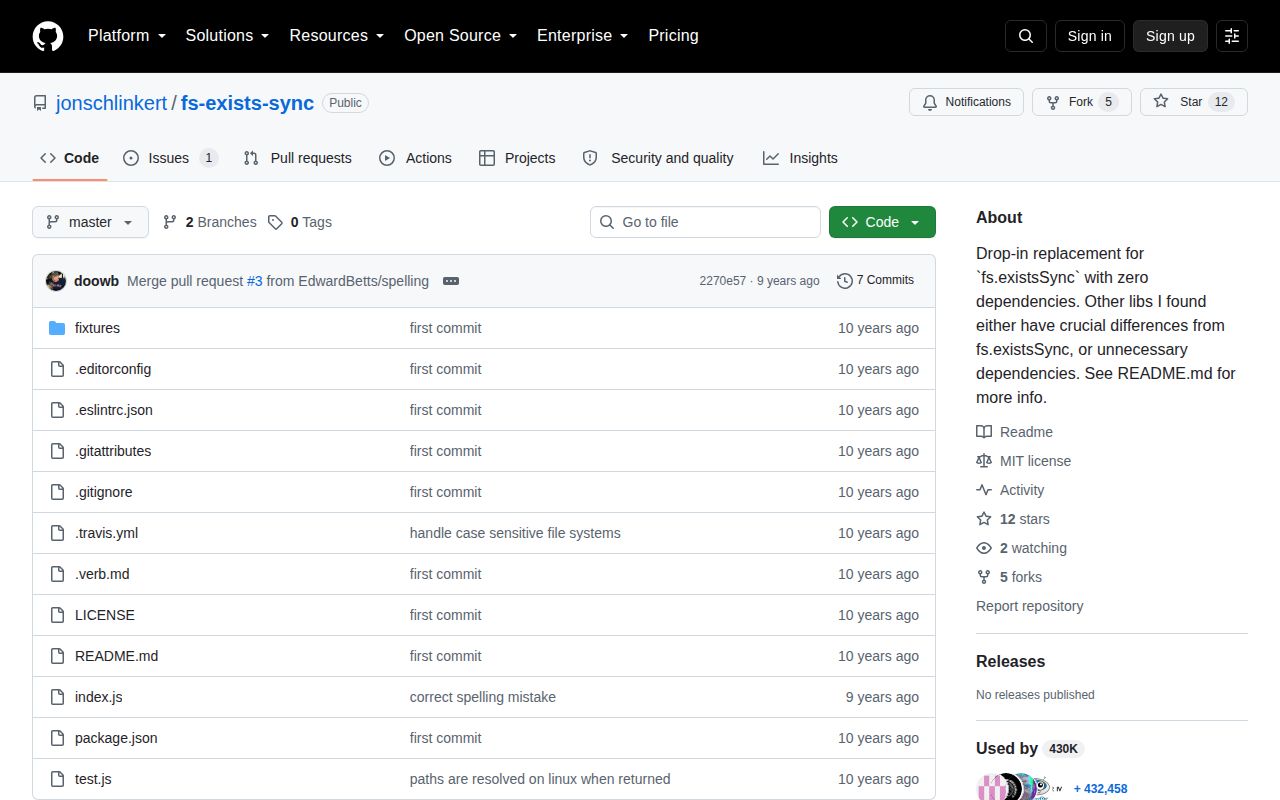Go to the Pricing page
Image resolution: width=1280 pixels, height=800 pixels.
(673, 35)
